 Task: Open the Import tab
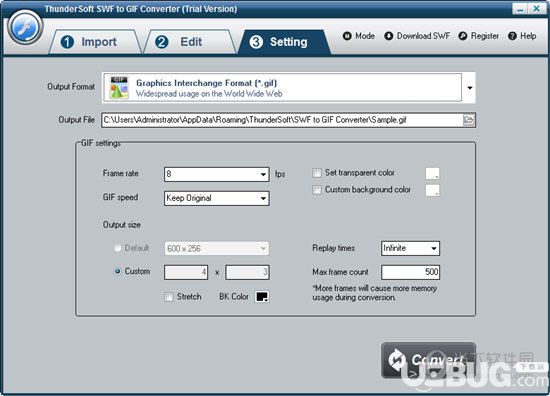pyautogui.click(x=94, y=42)
